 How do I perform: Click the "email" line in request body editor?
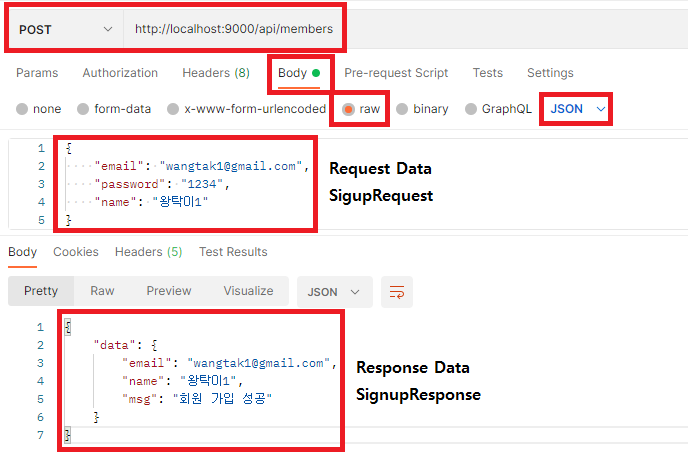pos(202,166)
